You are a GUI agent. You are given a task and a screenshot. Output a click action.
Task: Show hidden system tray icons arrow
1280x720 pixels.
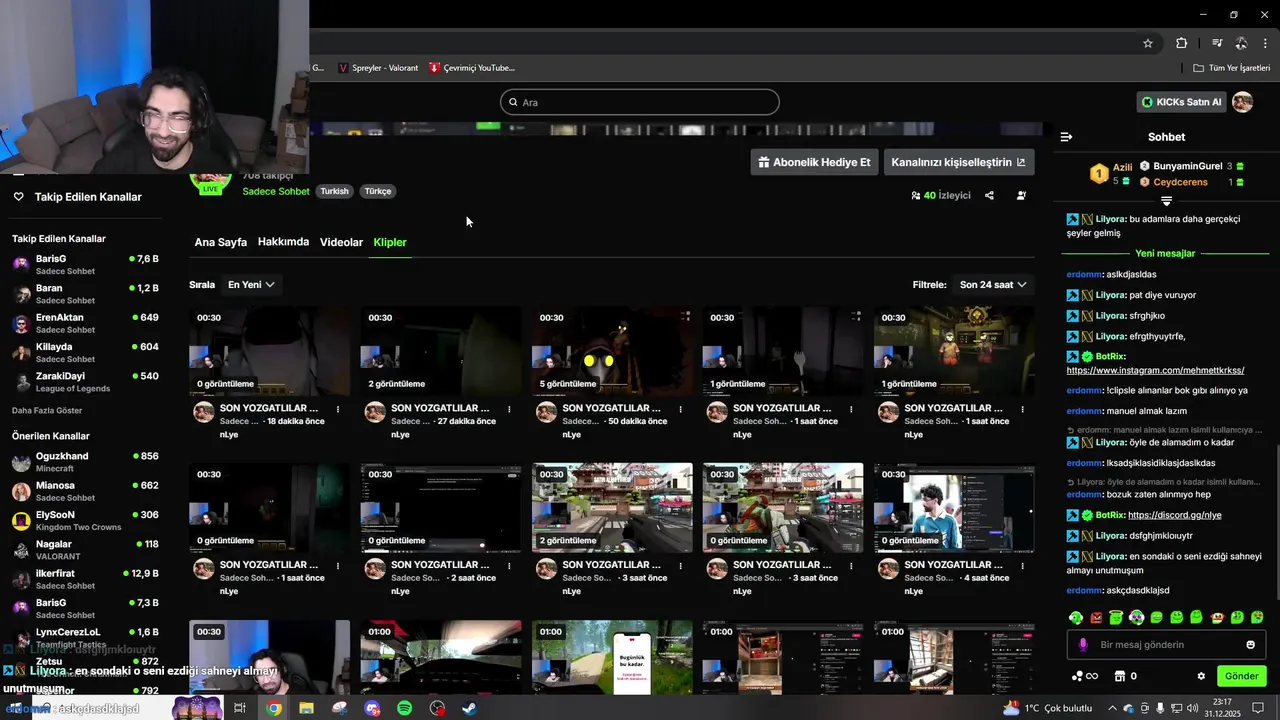point(1112,708)
